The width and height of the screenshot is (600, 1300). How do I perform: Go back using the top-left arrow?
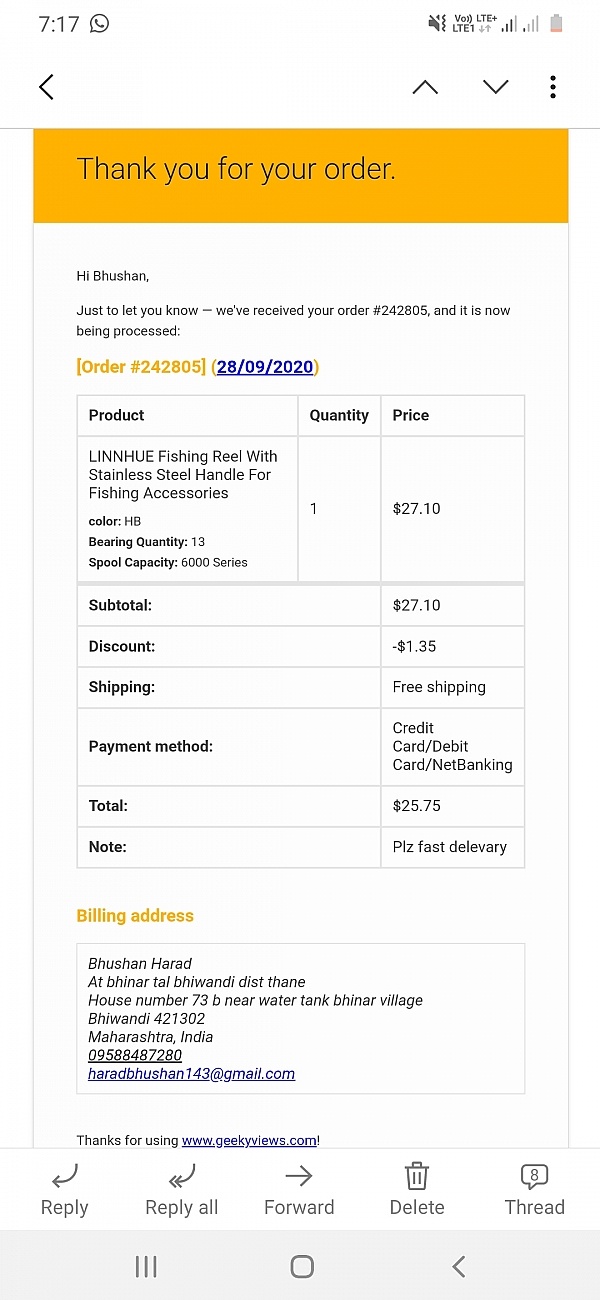pyautogui.click(x=46, y=87)
